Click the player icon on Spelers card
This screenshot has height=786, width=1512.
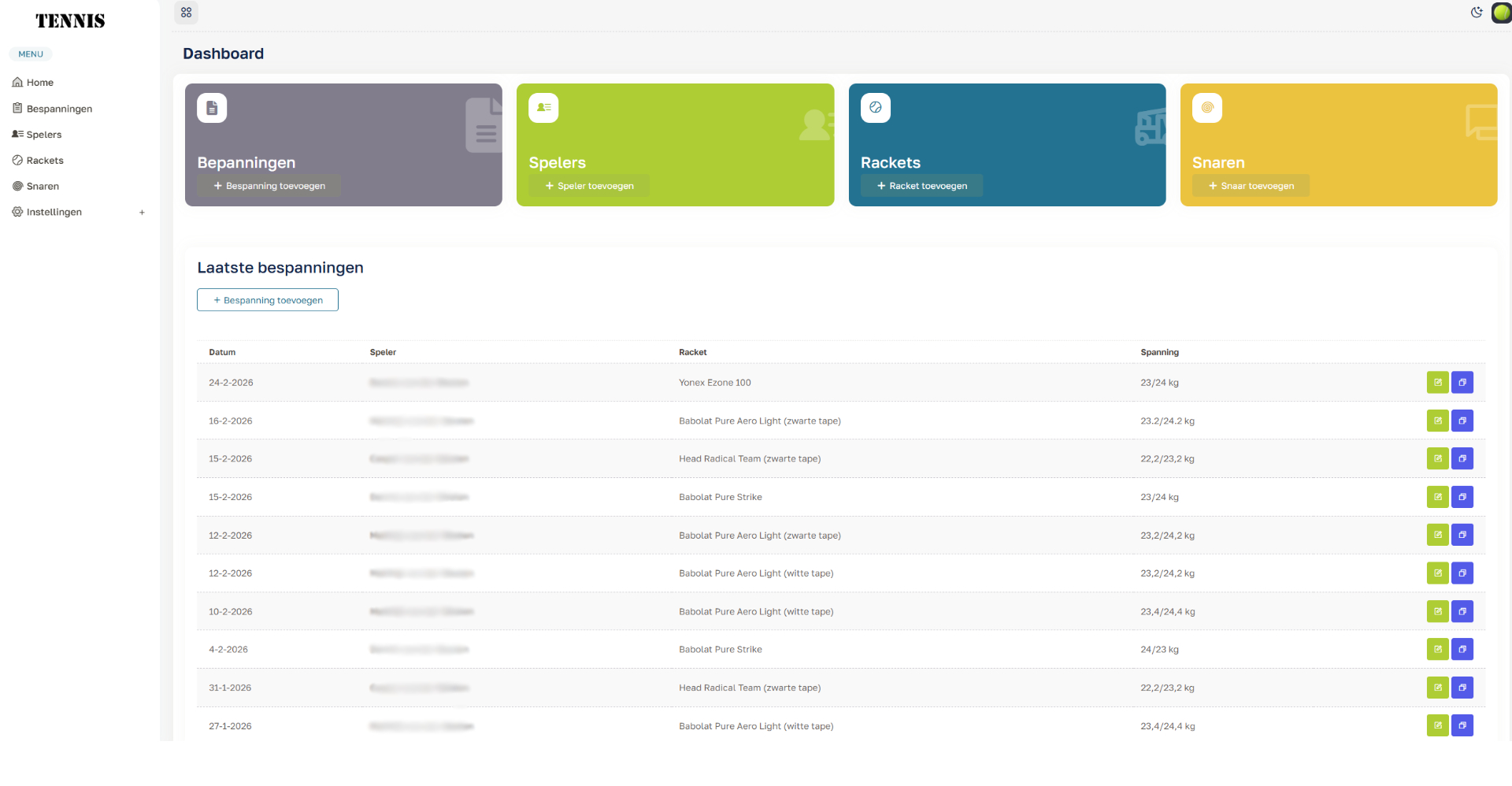pos(543,108)
